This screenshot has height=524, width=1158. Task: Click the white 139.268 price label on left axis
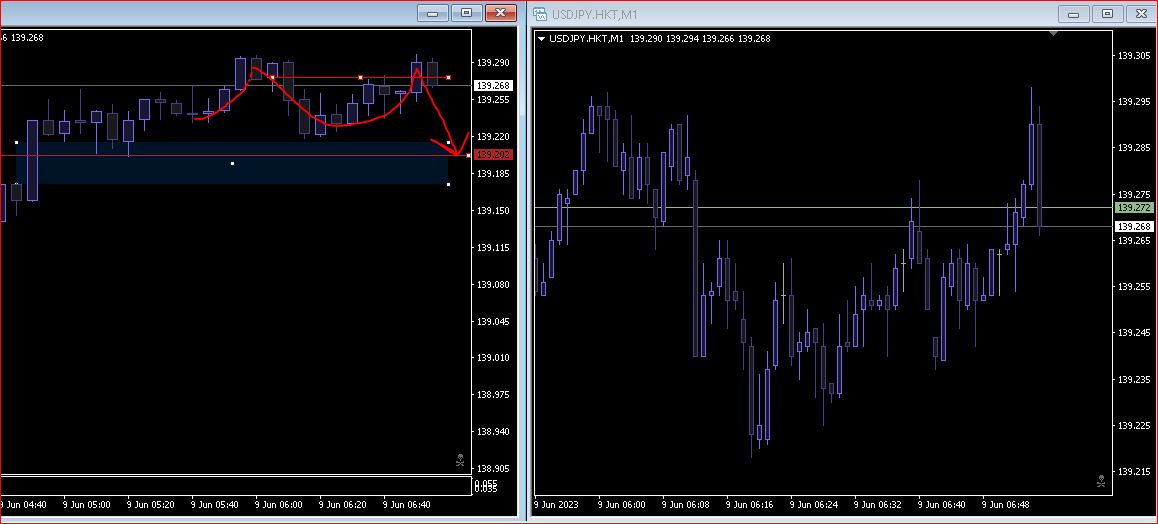click(495, 86)
